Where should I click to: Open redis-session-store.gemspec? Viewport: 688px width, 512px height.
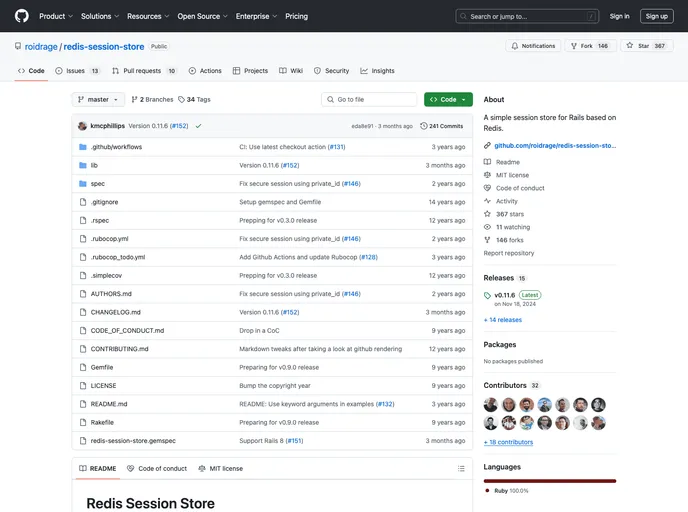click(x=133, y=441)
